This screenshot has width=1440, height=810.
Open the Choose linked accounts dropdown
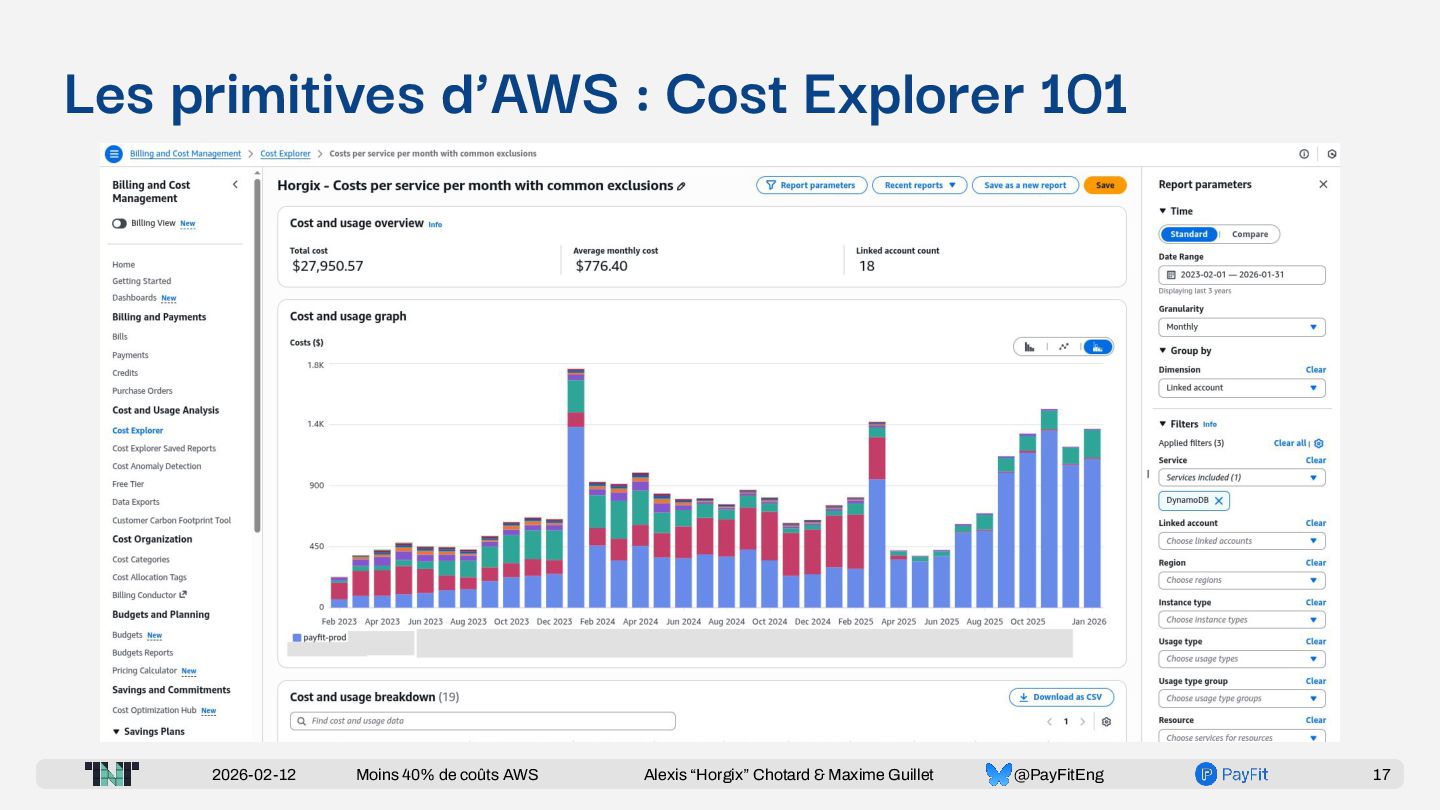click(x=1242, y=541)
